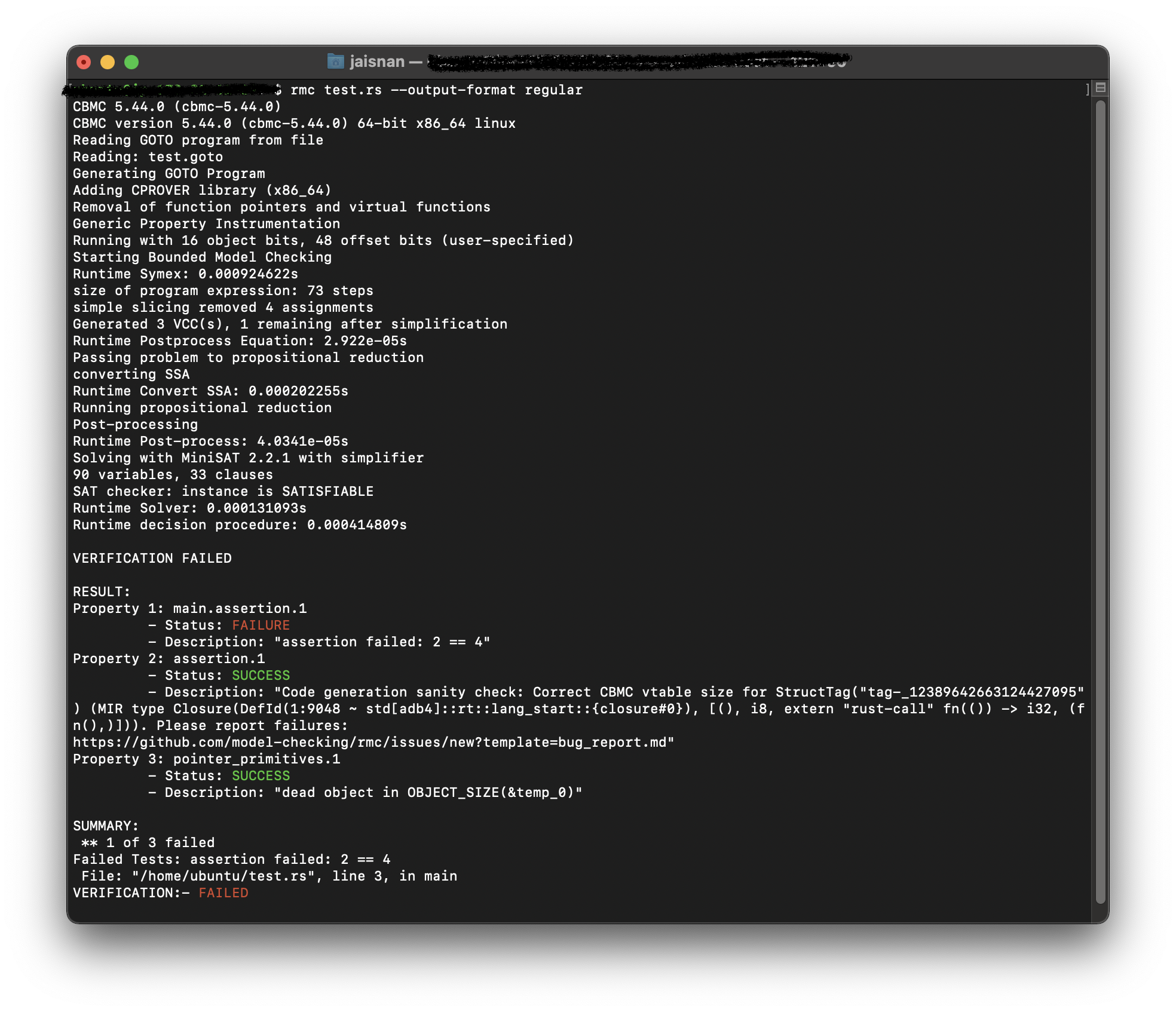This screenshot has height=1012, width=1176.
Task: Click the VERIFICATION FAILED line
Action: [152, 559]
